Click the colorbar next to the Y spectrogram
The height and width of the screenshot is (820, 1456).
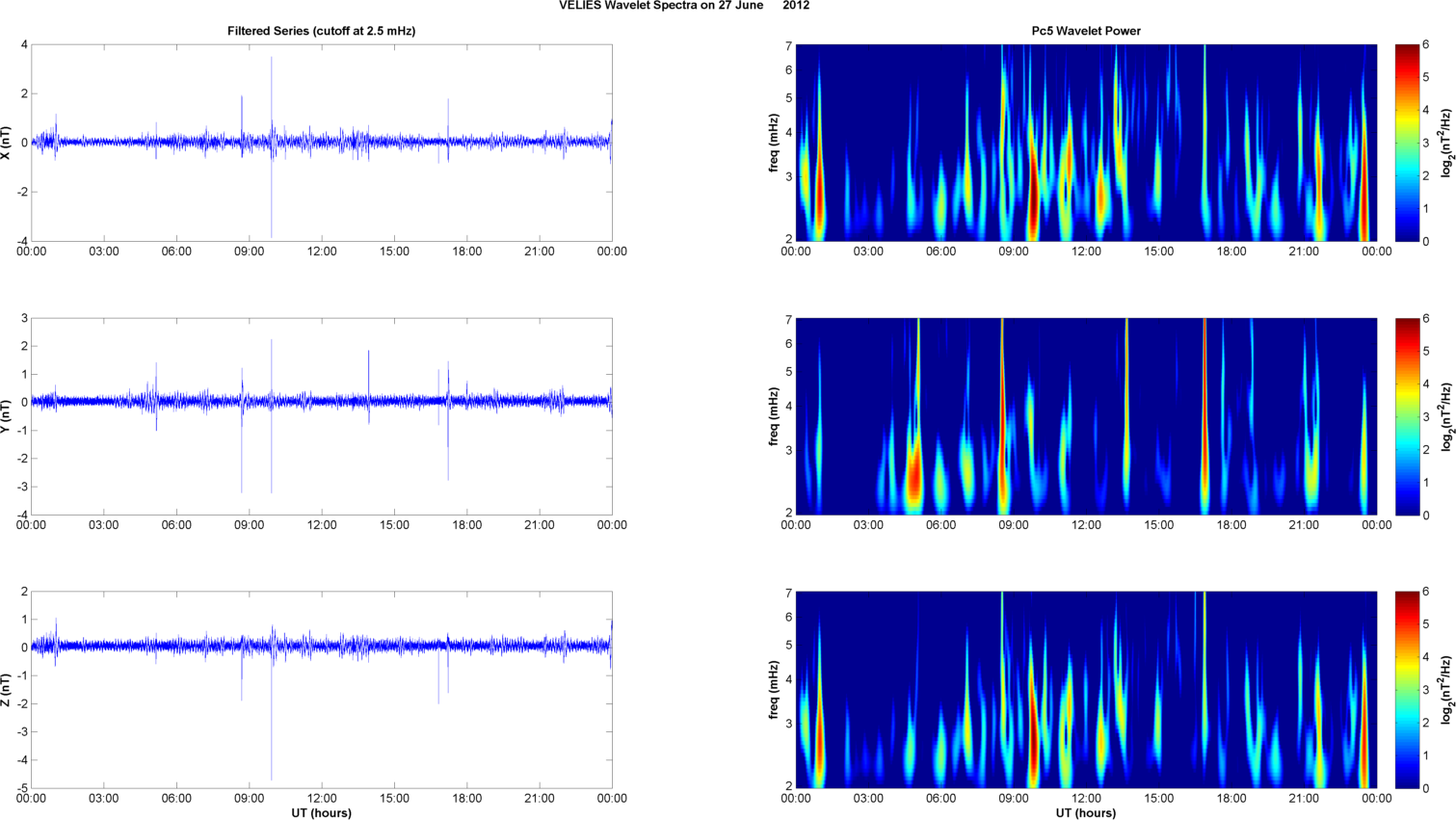pyautogui.click(x=1407, y=416)
